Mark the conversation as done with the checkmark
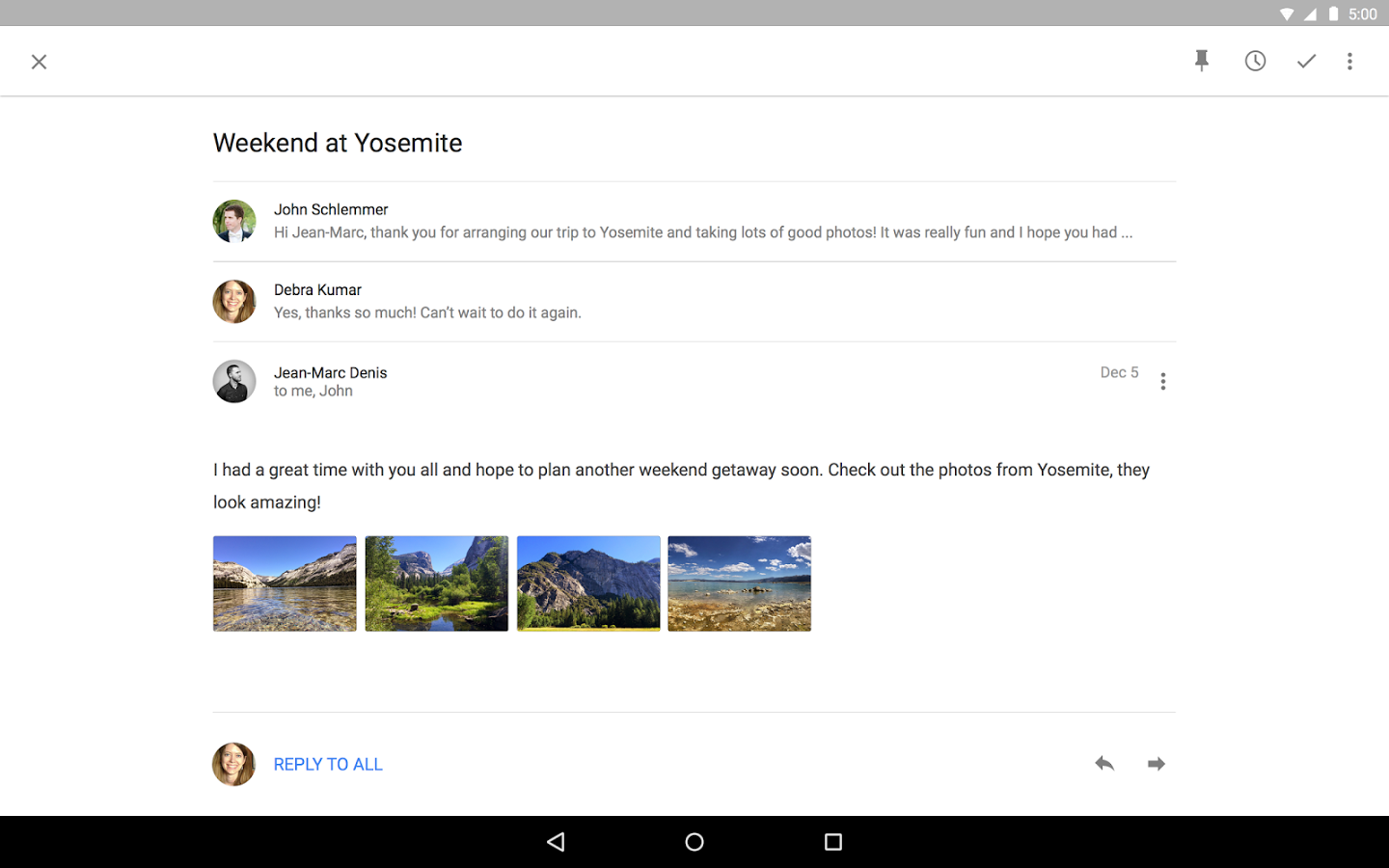The width and height of the screenshot is (1389, 868). [1305, 61]
